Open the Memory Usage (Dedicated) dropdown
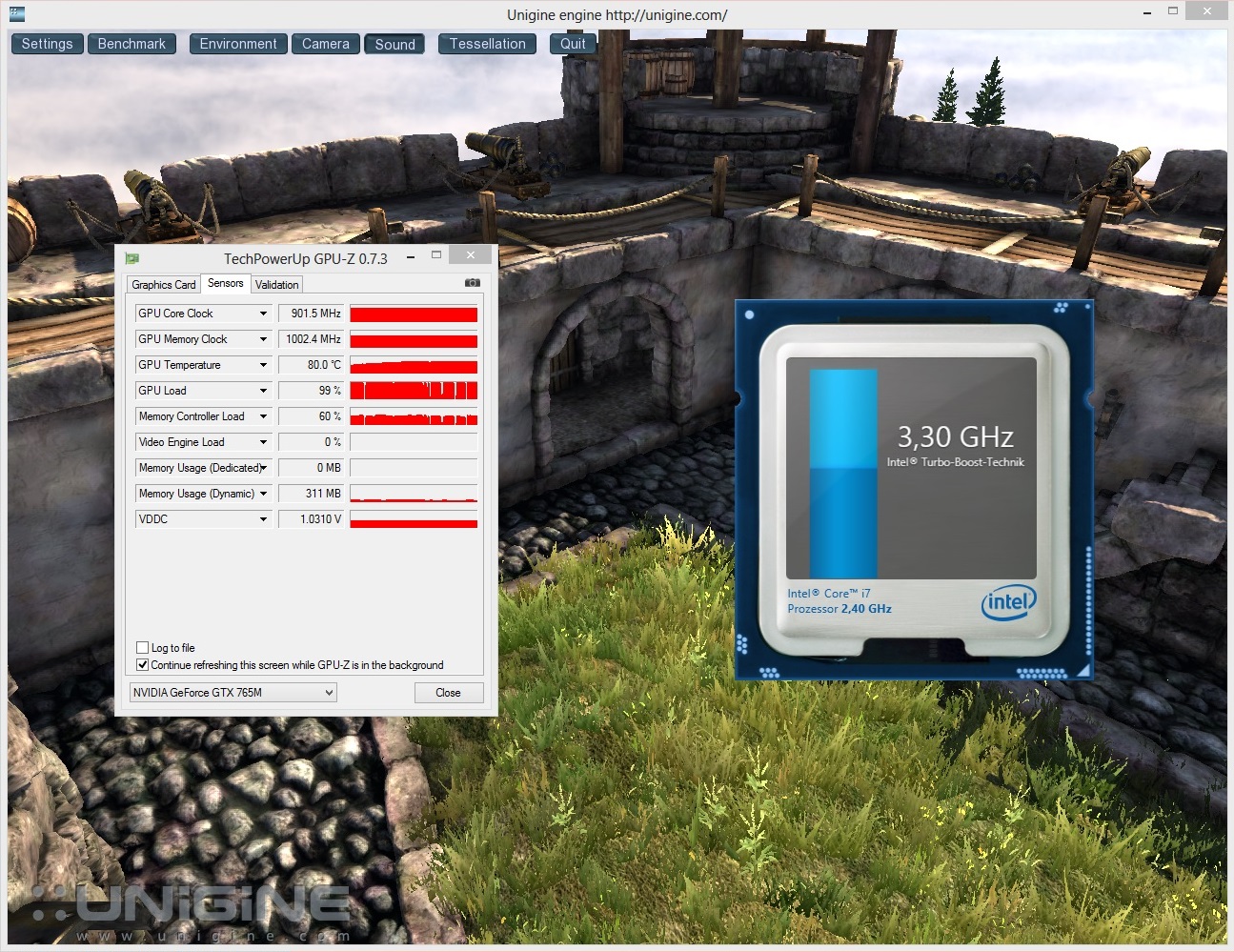 264,468
